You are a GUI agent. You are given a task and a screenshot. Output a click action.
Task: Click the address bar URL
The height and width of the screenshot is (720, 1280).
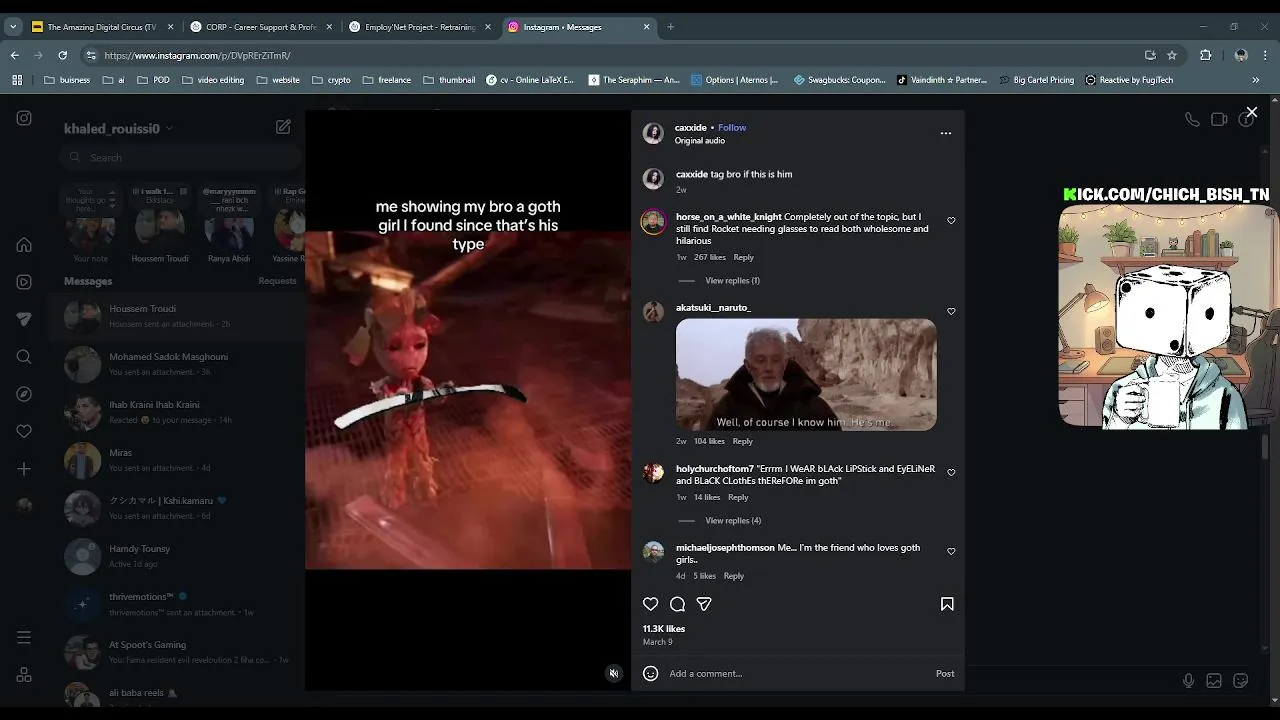(x=197, y=56)
